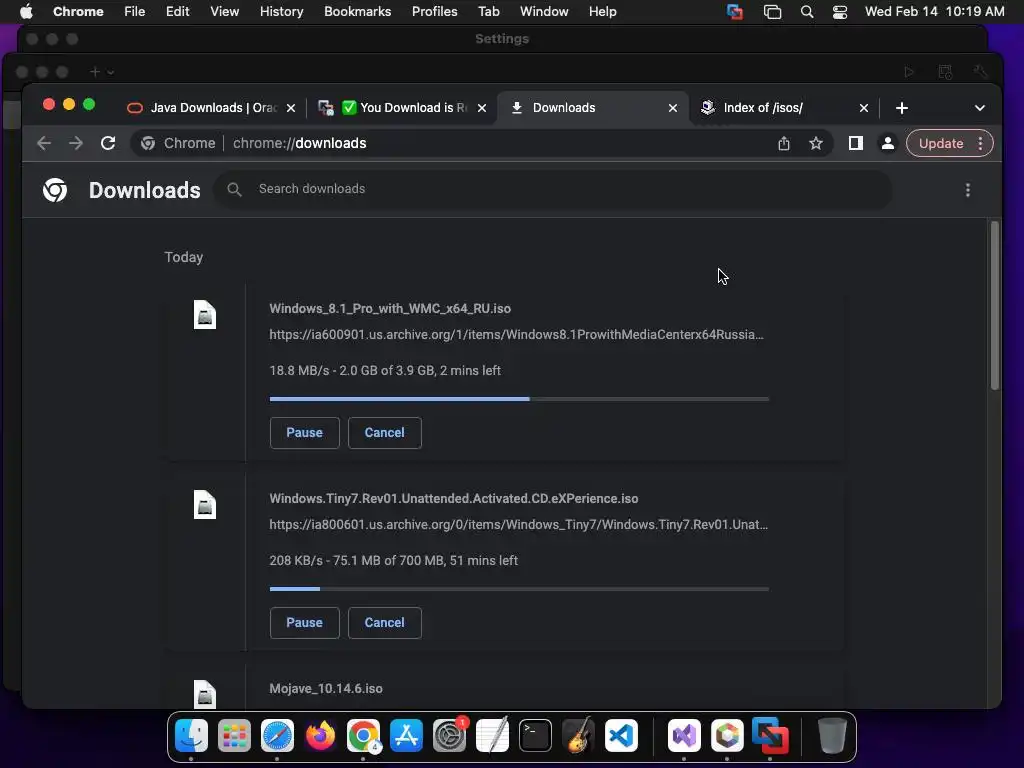The image size is (1024, 768).
Task: Cancel the Windows_8.1 ISO download
Action: (x=385, y=433)
